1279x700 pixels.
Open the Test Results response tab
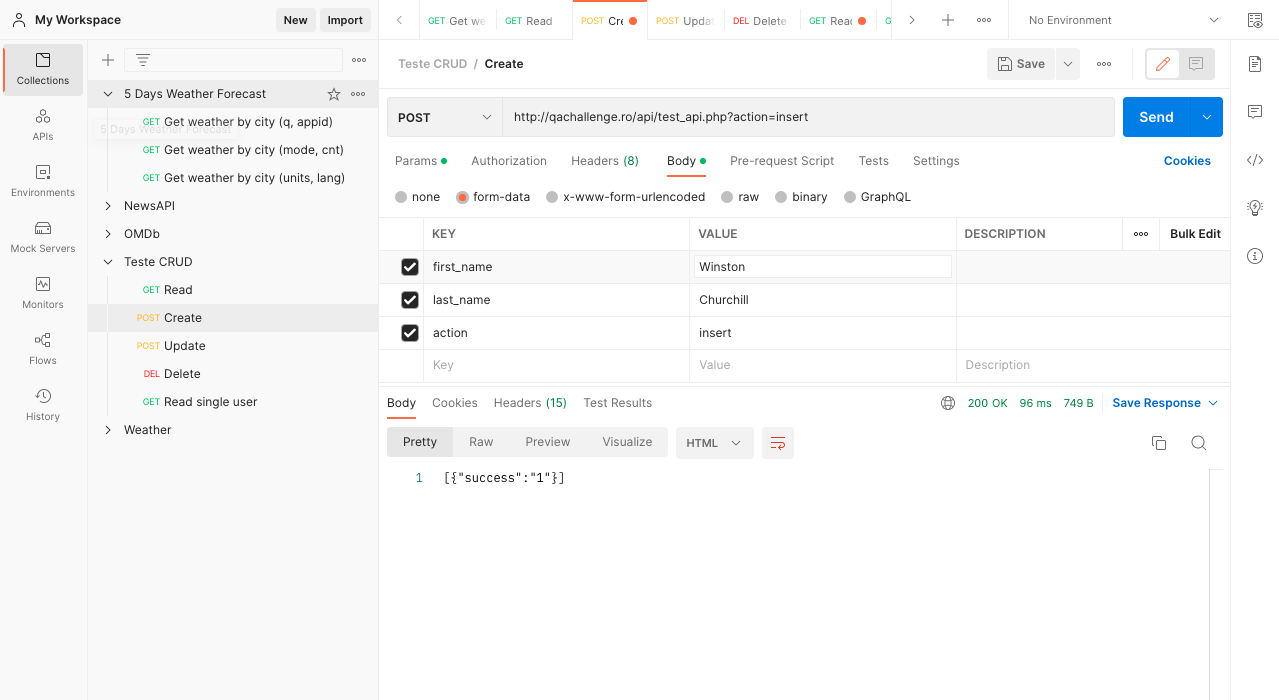pyautogui.click(x=618, y=403)
